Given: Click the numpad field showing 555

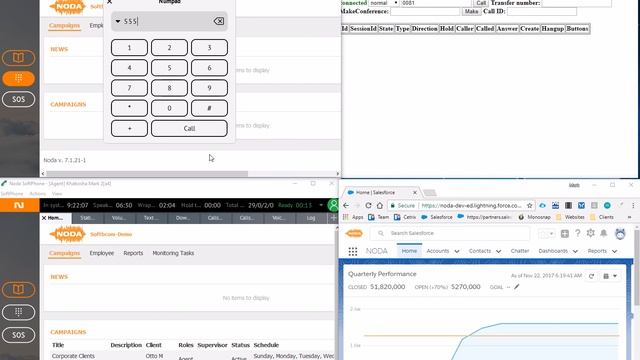Looking at the screenshot, I should [169, 21].
